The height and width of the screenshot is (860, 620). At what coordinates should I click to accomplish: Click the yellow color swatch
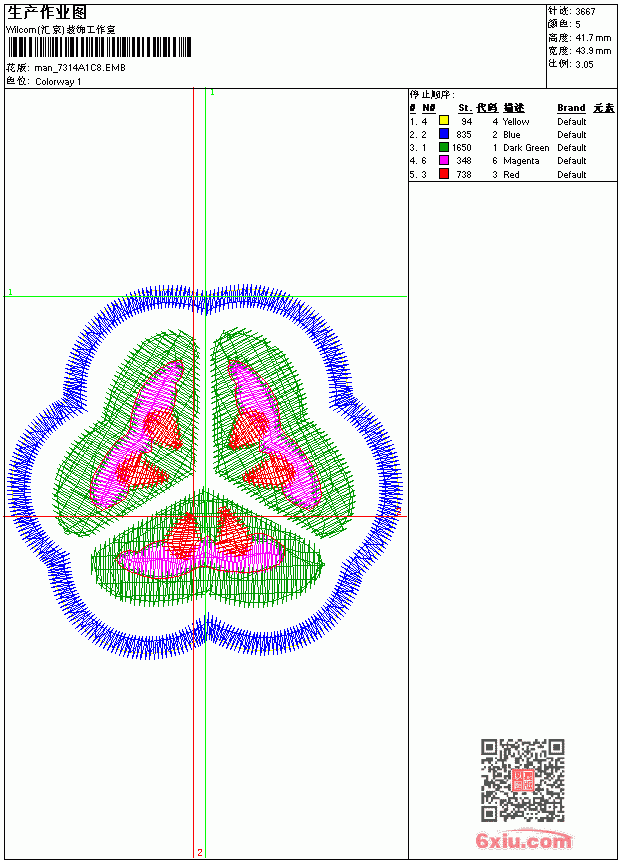point(444,121)
